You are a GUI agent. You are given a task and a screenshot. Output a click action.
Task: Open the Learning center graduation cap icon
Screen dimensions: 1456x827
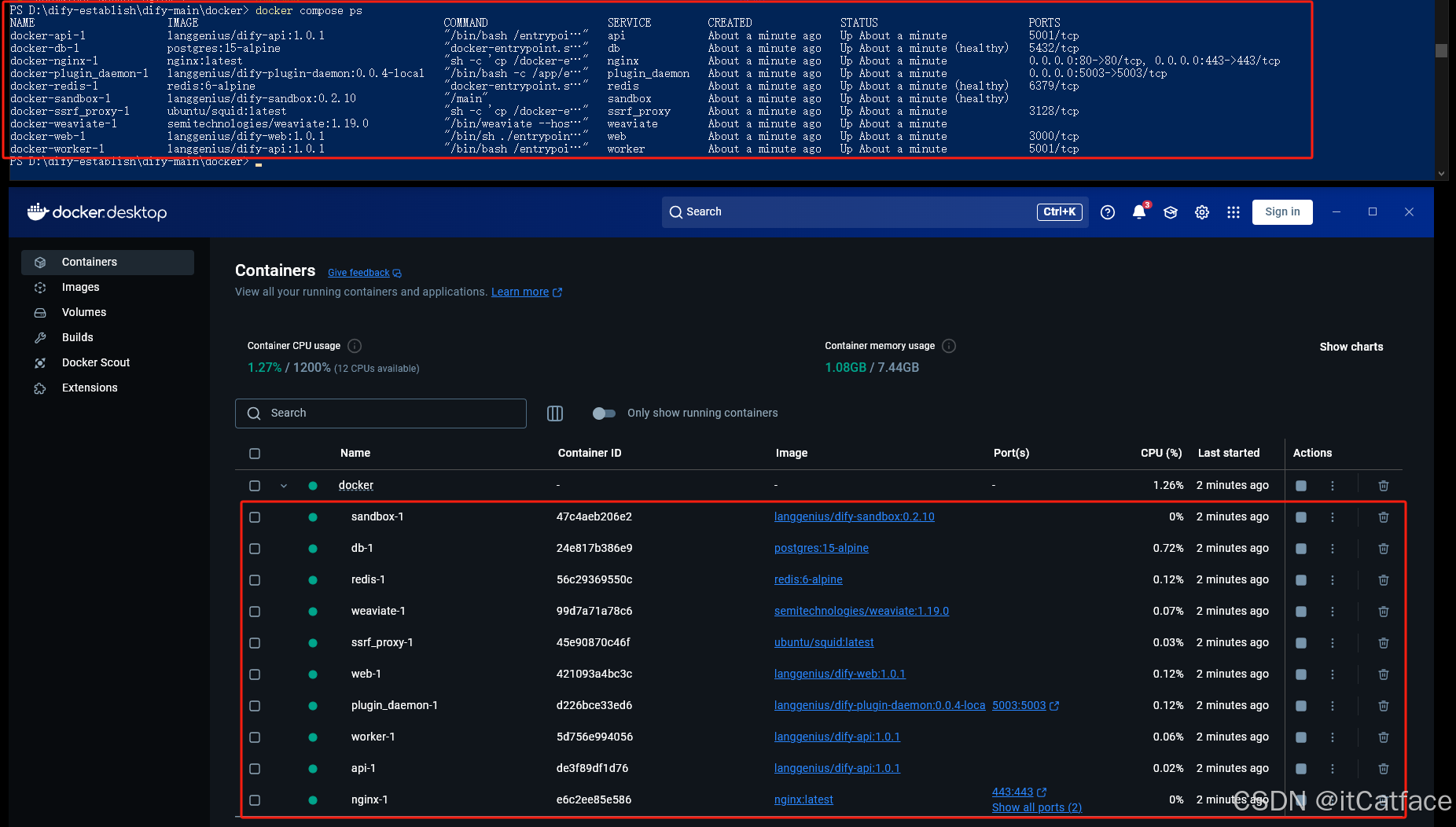tap(1171, 212)
